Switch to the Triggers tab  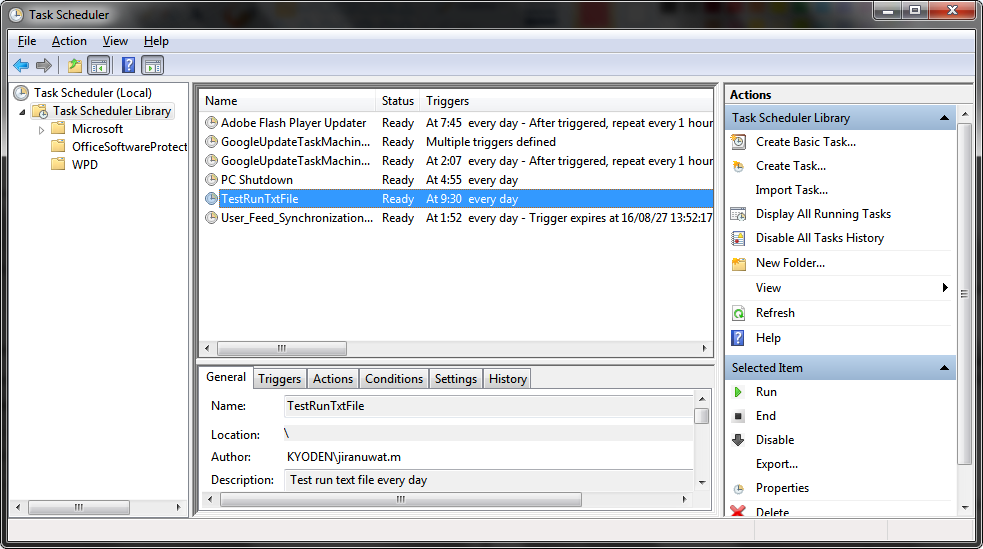pos(280,379)
